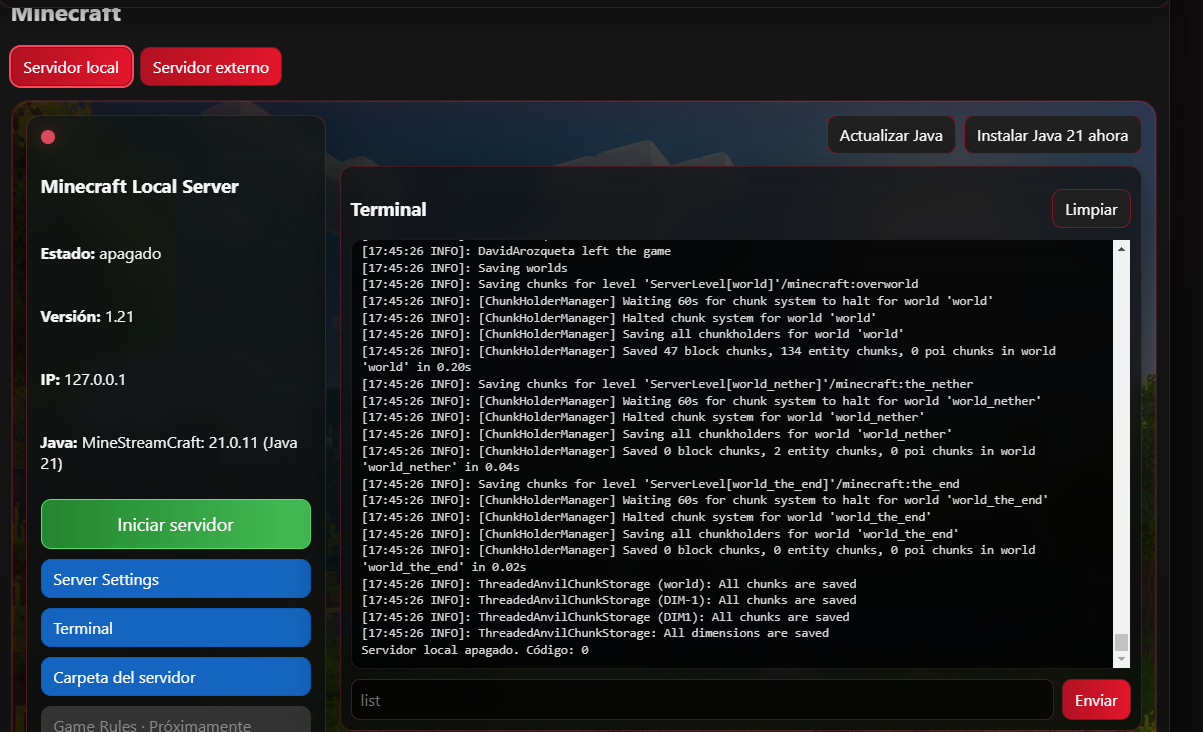This screenshot has height=732, width=1203.
Task: Click the Versión: 1.21 text
Action: click(87, 317)
